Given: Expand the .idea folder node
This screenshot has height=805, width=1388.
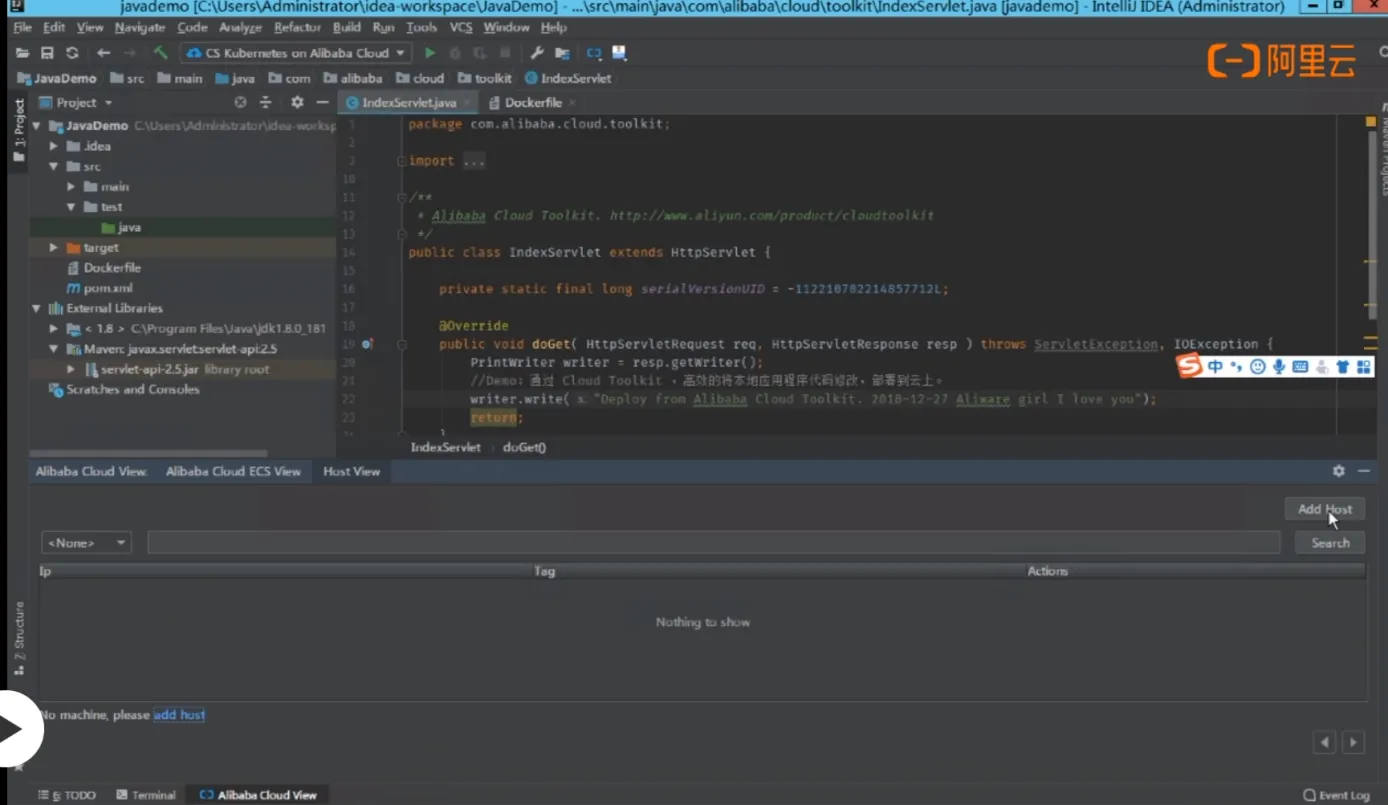Looking at the screenshot, I should [54, 146].
